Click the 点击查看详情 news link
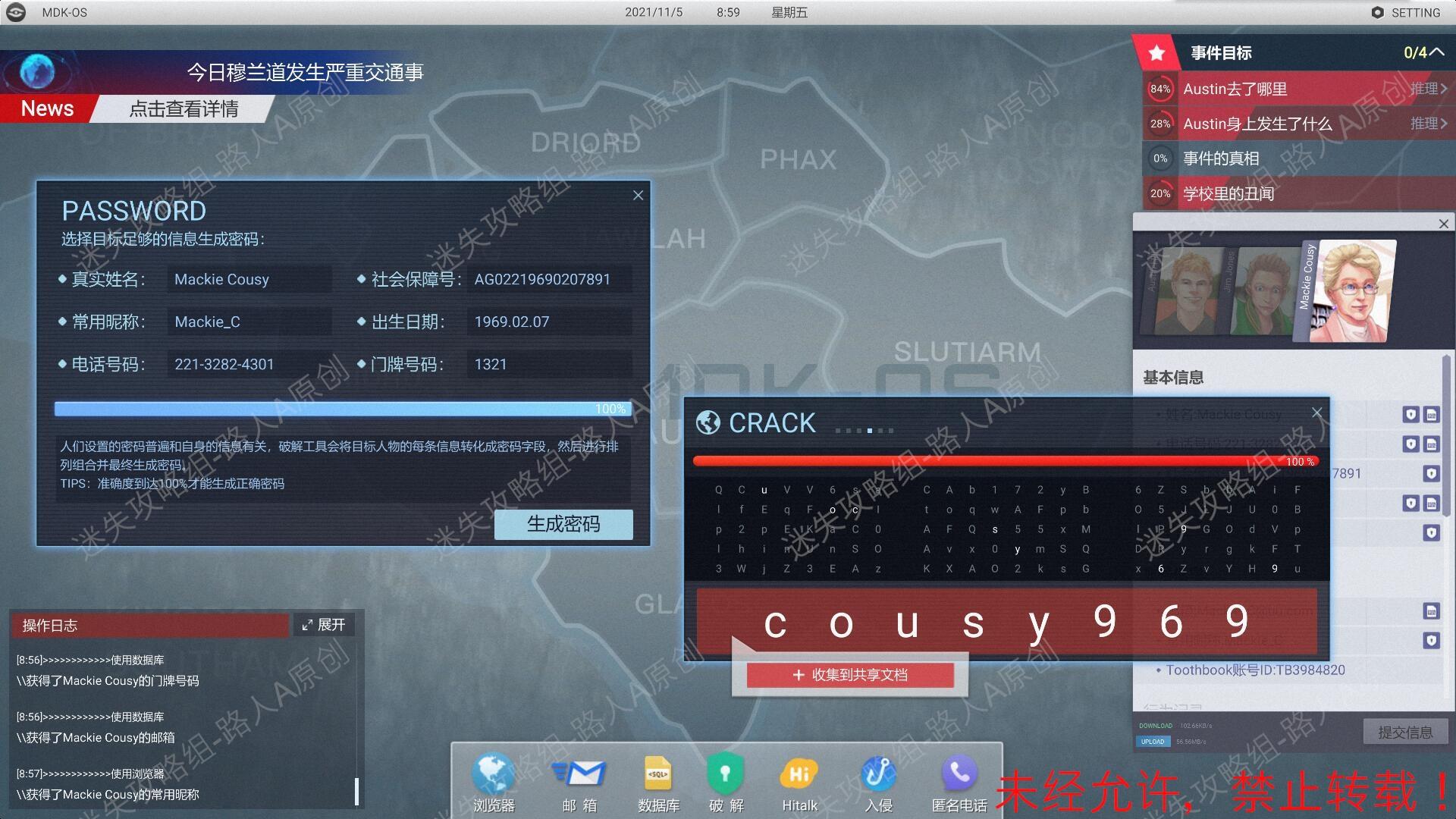Screen dimensions: 1456x819 point(184,109)
